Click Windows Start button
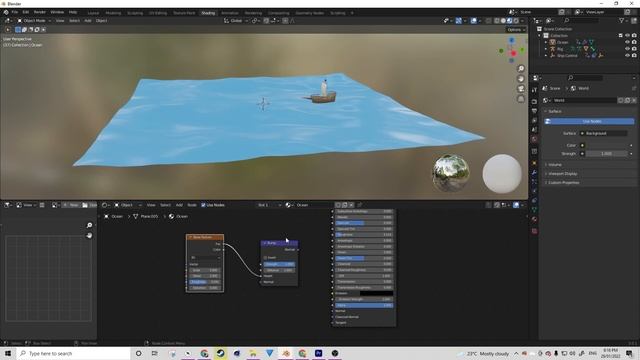This screenshot has height=360, width=640. click(8, 353)
